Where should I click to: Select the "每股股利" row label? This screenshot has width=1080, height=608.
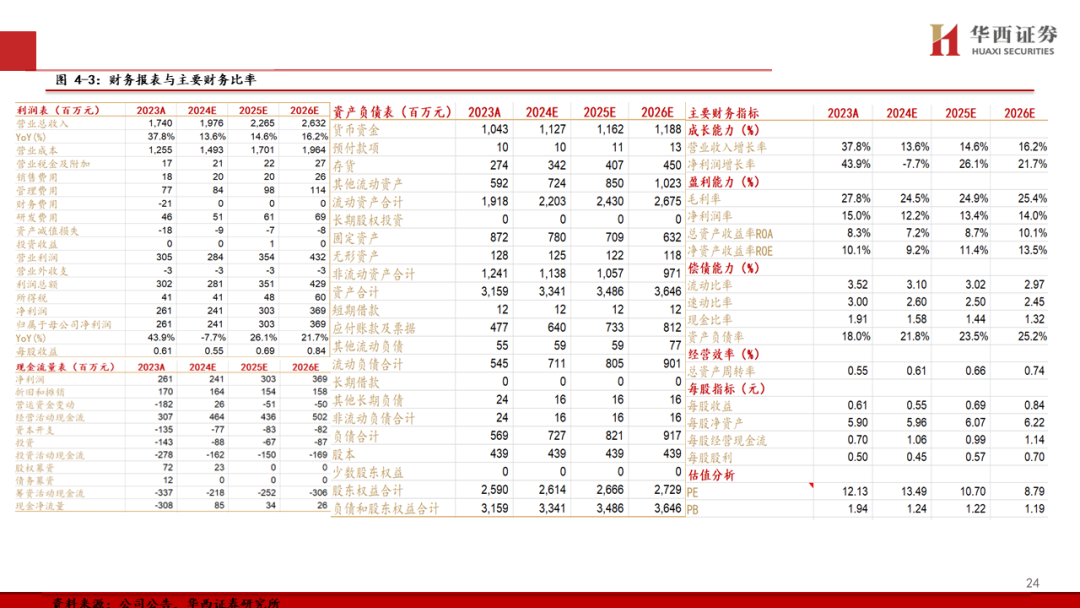pos(710,458)
